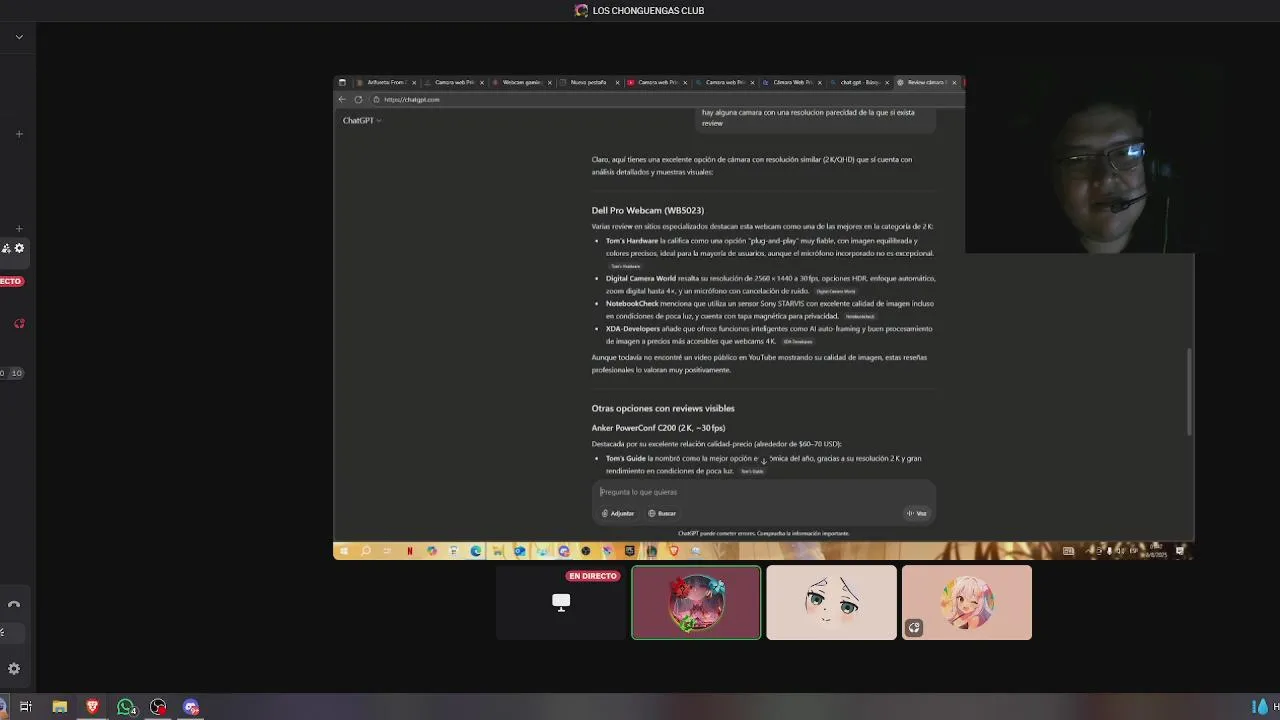Close the 'Nueva pestaña' browser tab
The image size is (1280, 720).
point(617,82)
